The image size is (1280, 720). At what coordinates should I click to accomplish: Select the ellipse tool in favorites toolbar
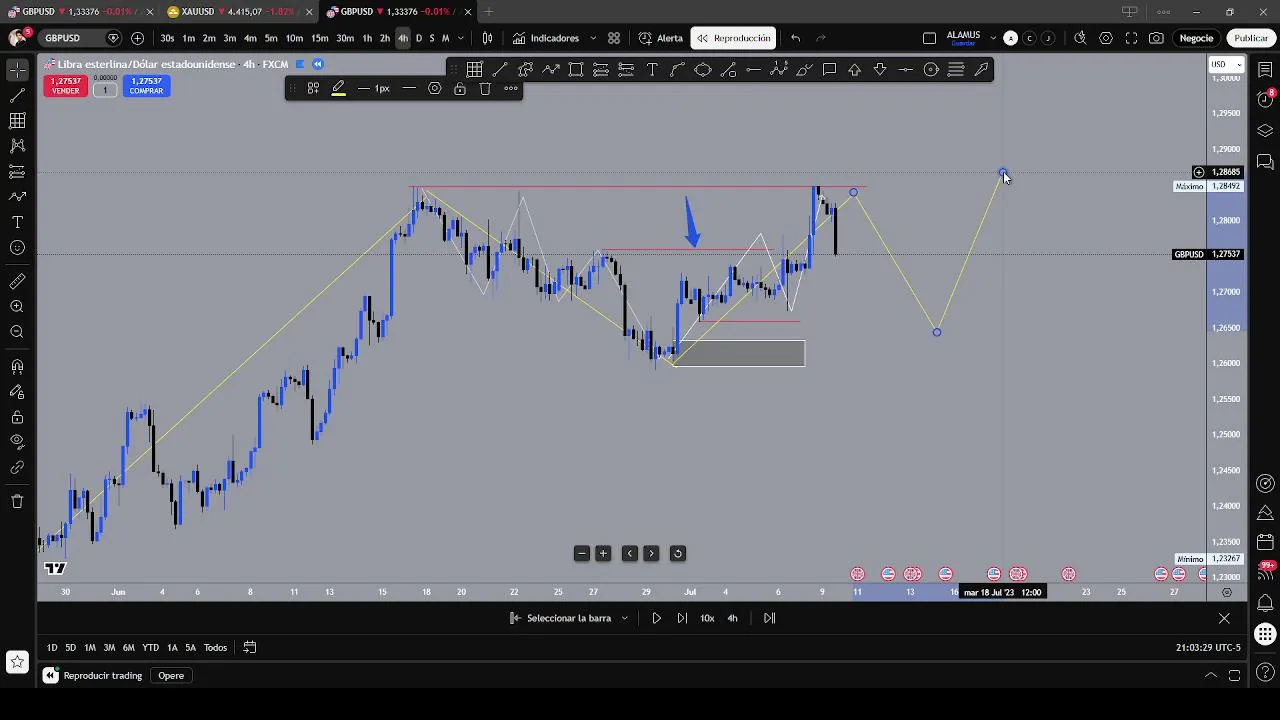[x=703, y=69]
